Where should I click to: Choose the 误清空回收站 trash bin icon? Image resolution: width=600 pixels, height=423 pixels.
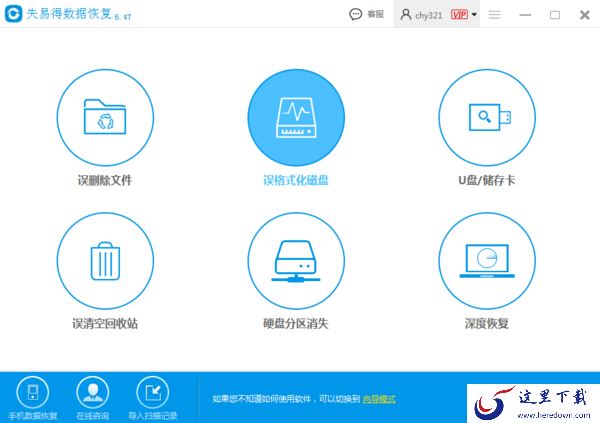click(x=105, y=261)
